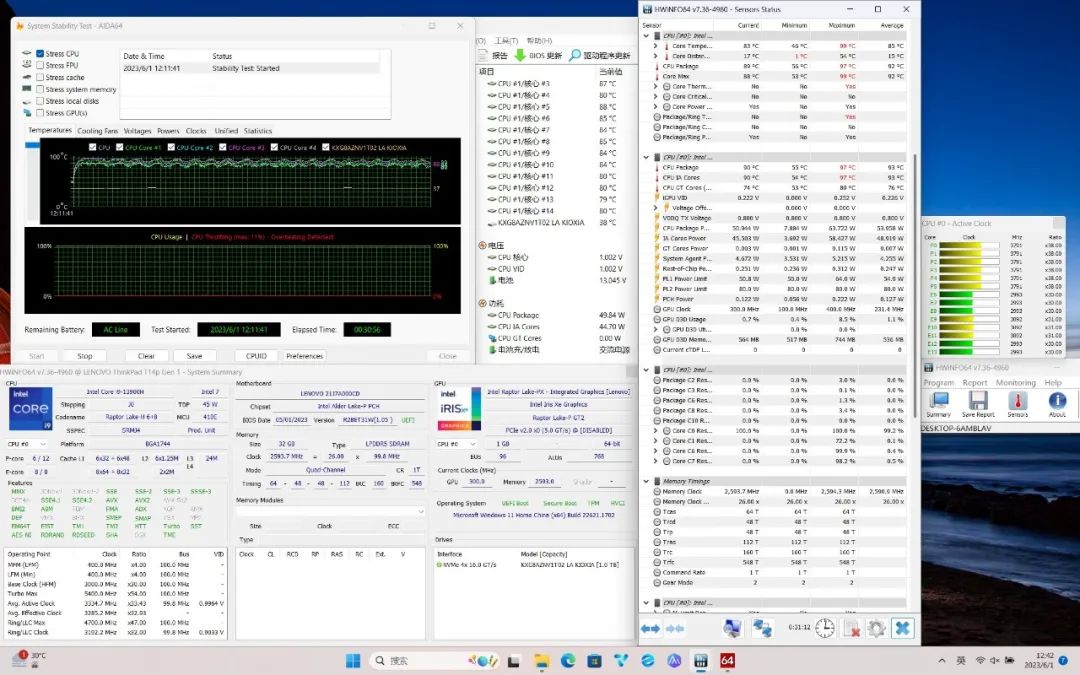The image size is (1080, 675).
Task: Reset sensor values with the clock icon
Action: pyautogui.click(x=825, y=628)
